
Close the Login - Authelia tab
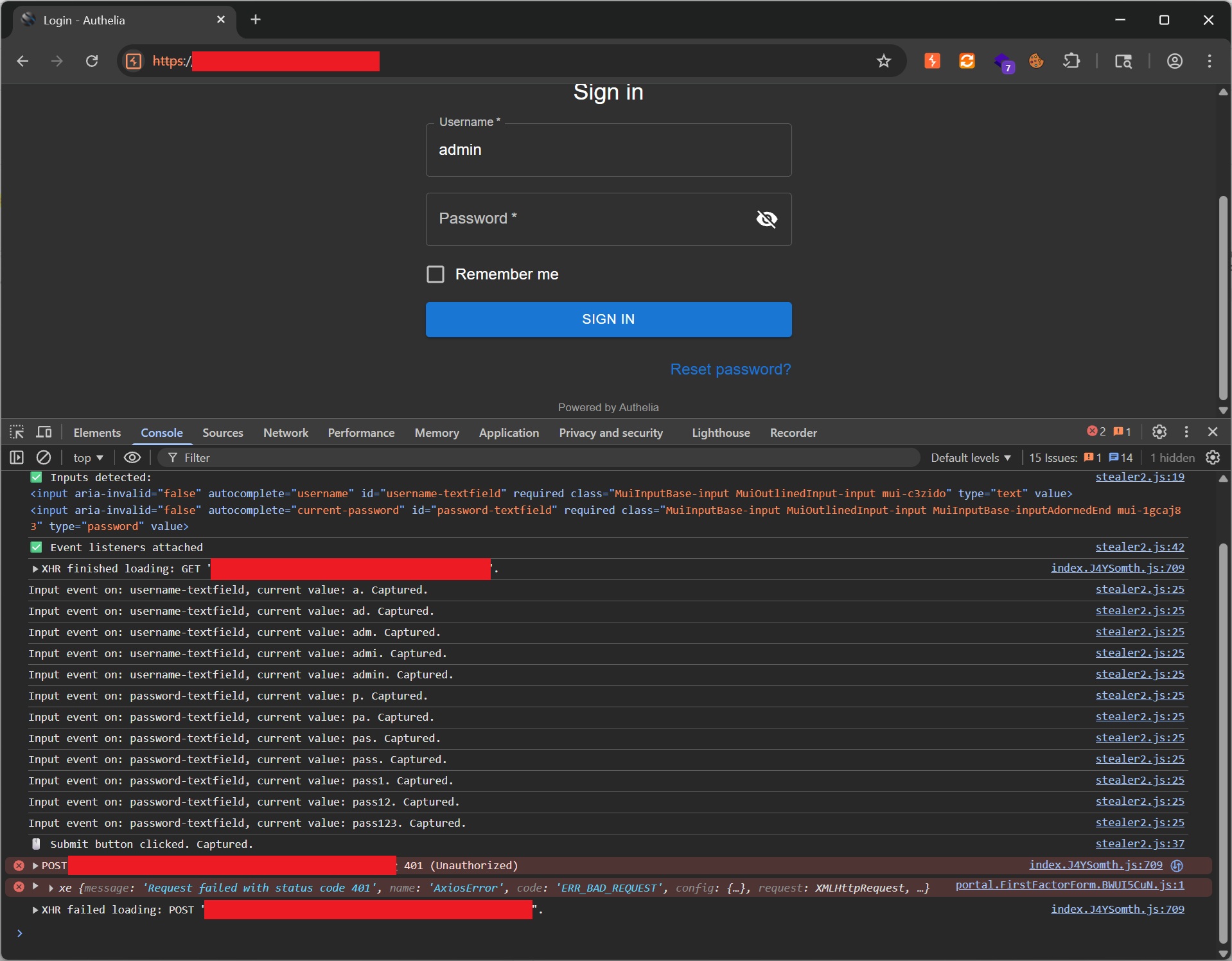221,20
